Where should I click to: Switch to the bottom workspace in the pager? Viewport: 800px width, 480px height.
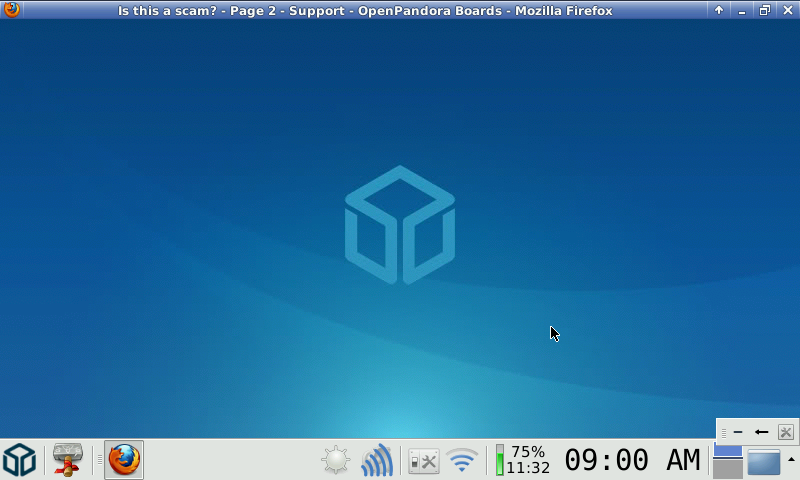[x=727, y=469]
